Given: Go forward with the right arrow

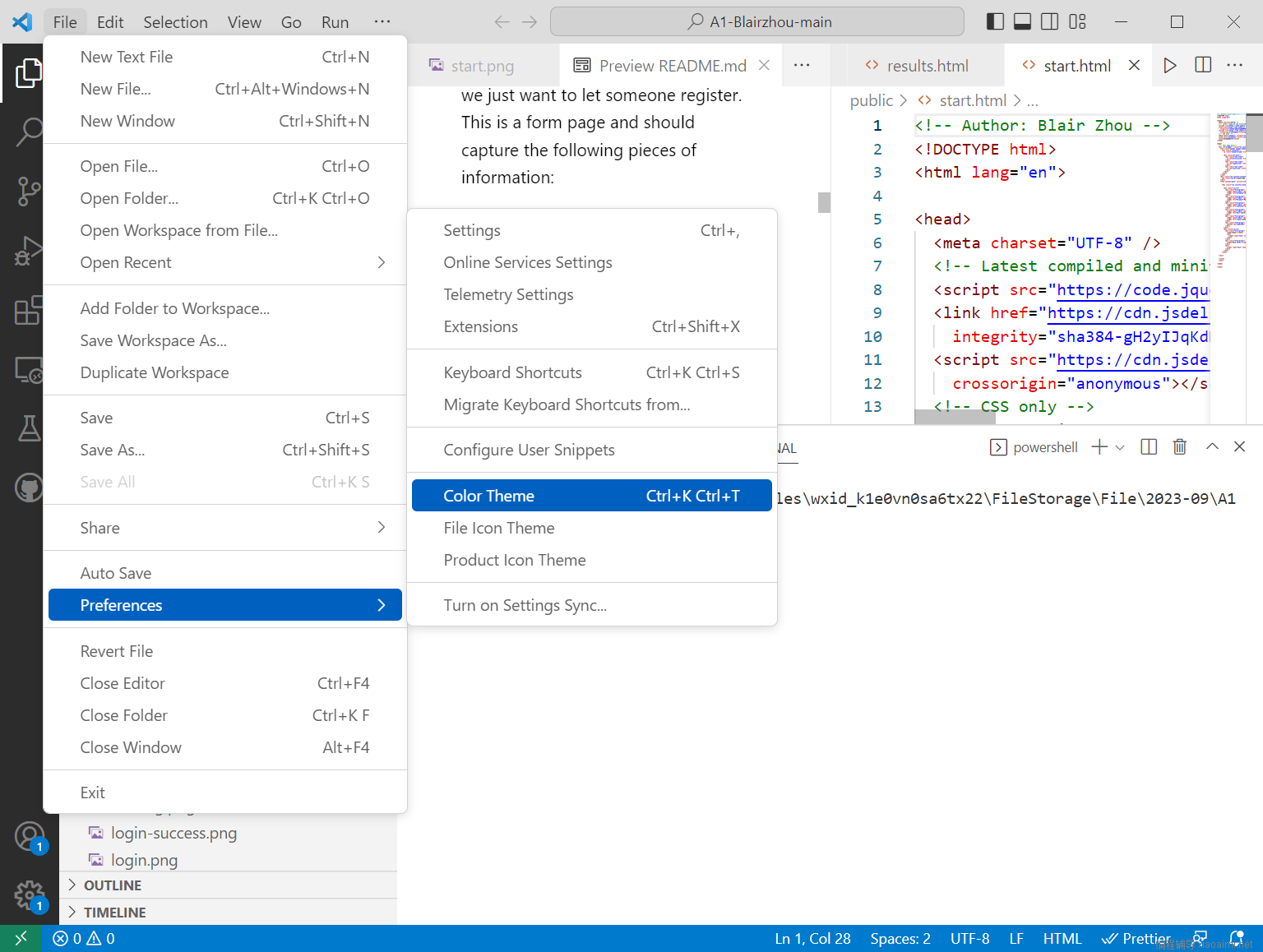Looking at the screenshot, I should click(530, 22).
